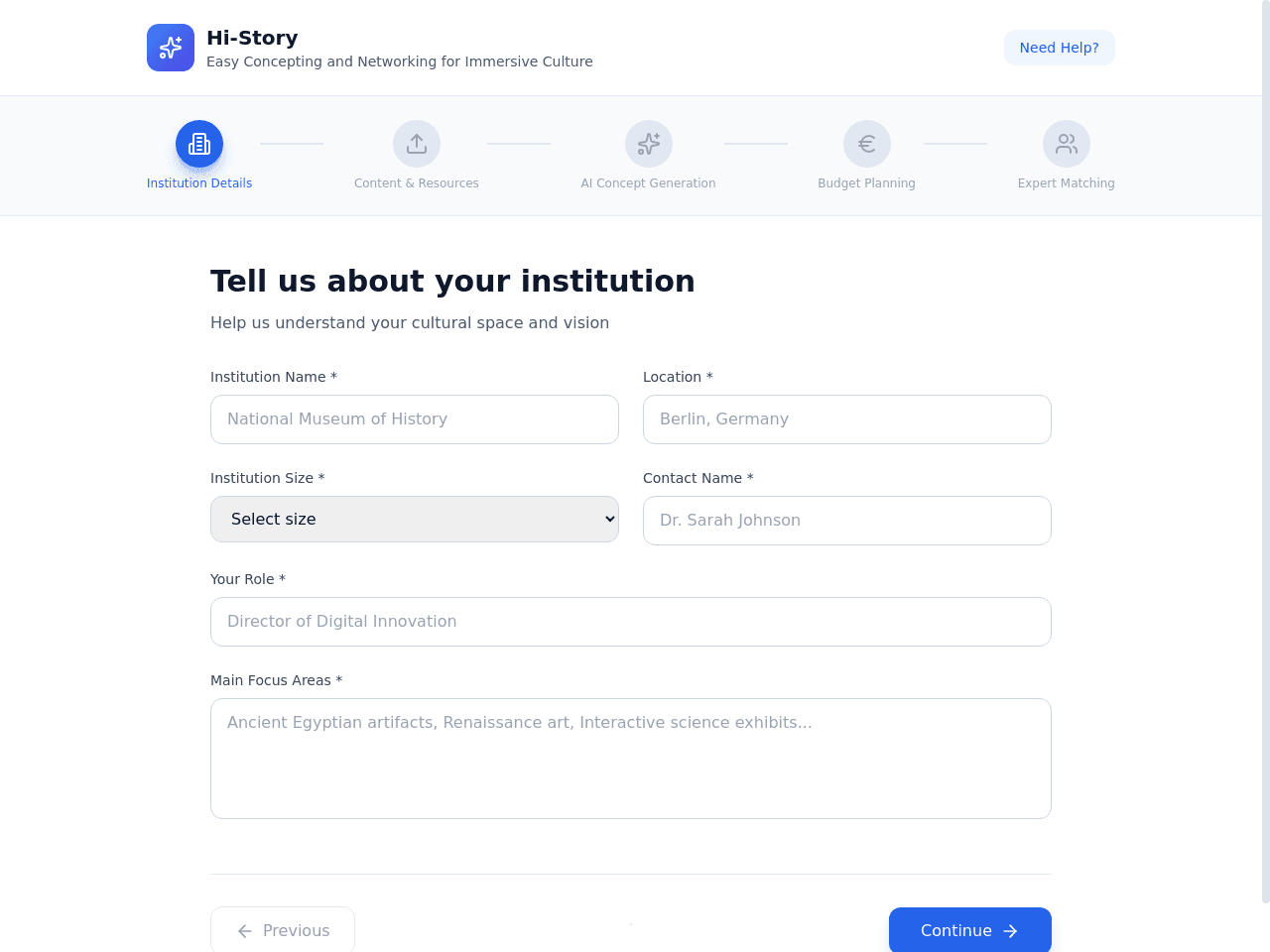Click the AI Concept Generation sparkle icon
The image size is (1270, 952).
click(x=649, y=144)
